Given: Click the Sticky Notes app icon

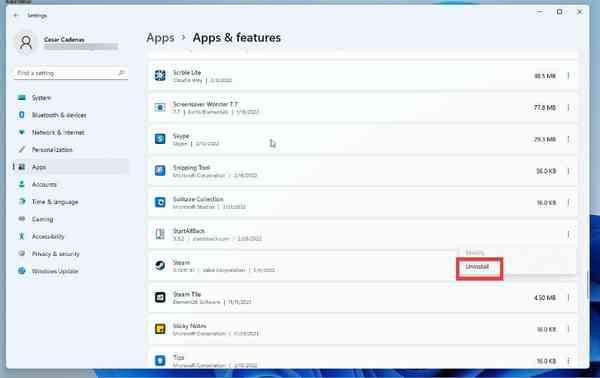Looking at the screenshot, I should coord(160,329).
